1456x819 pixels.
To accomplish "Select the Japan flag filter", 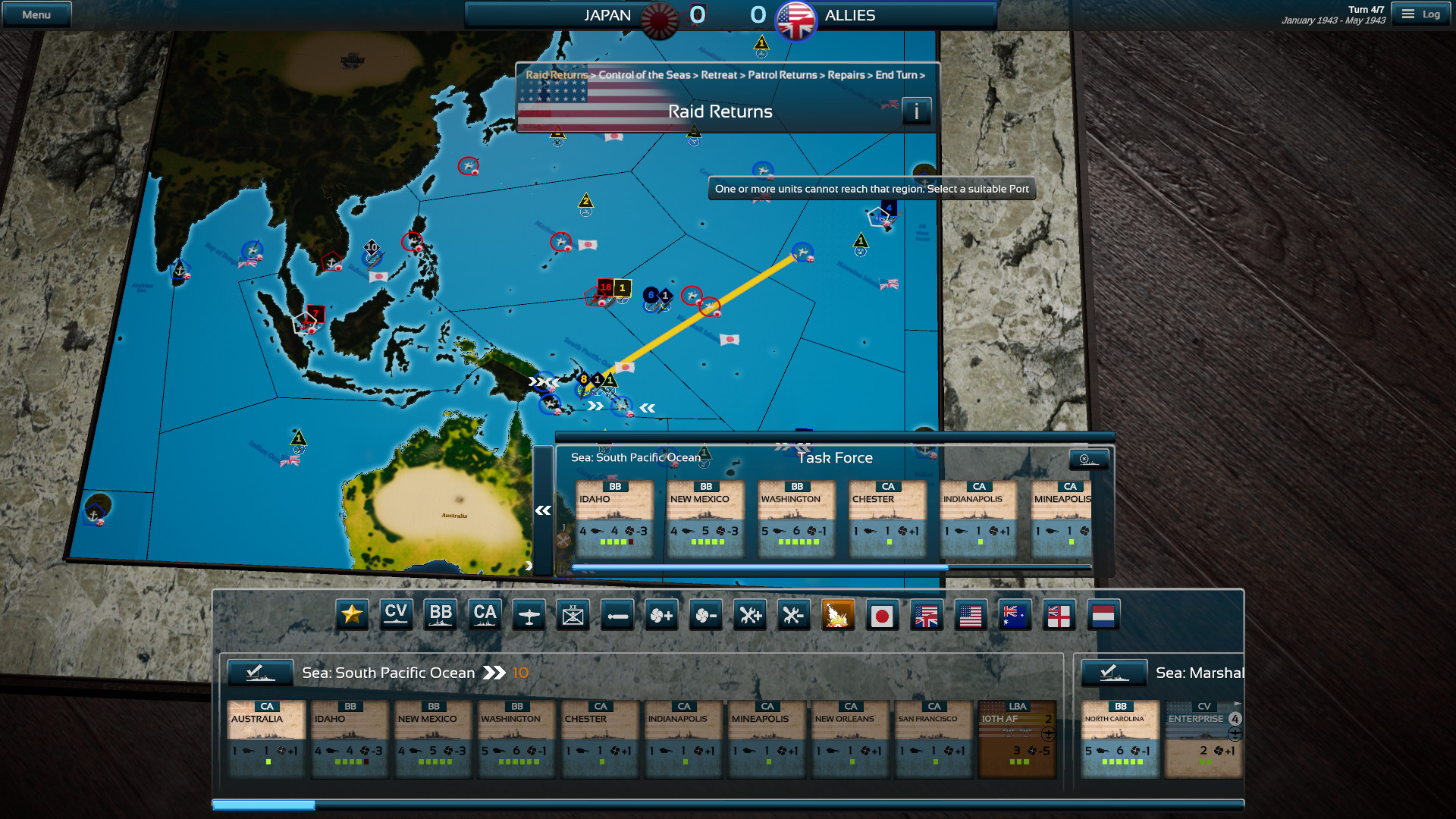I will [883, 615].
